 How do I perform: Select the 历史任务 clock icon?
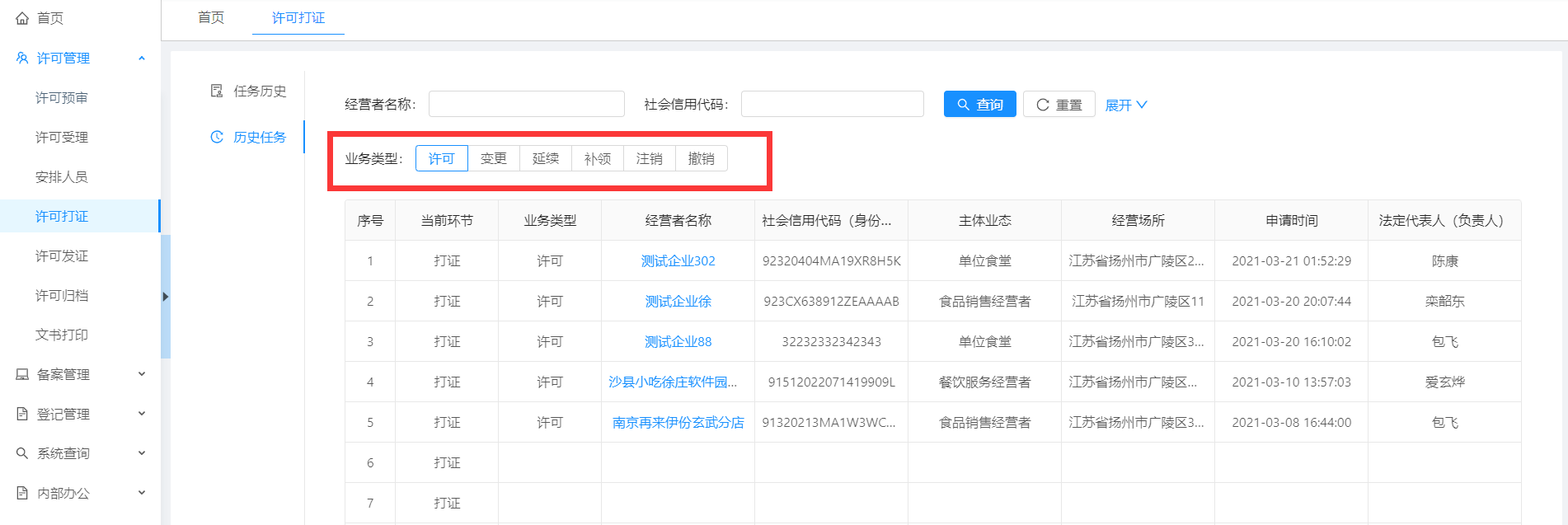217,137
